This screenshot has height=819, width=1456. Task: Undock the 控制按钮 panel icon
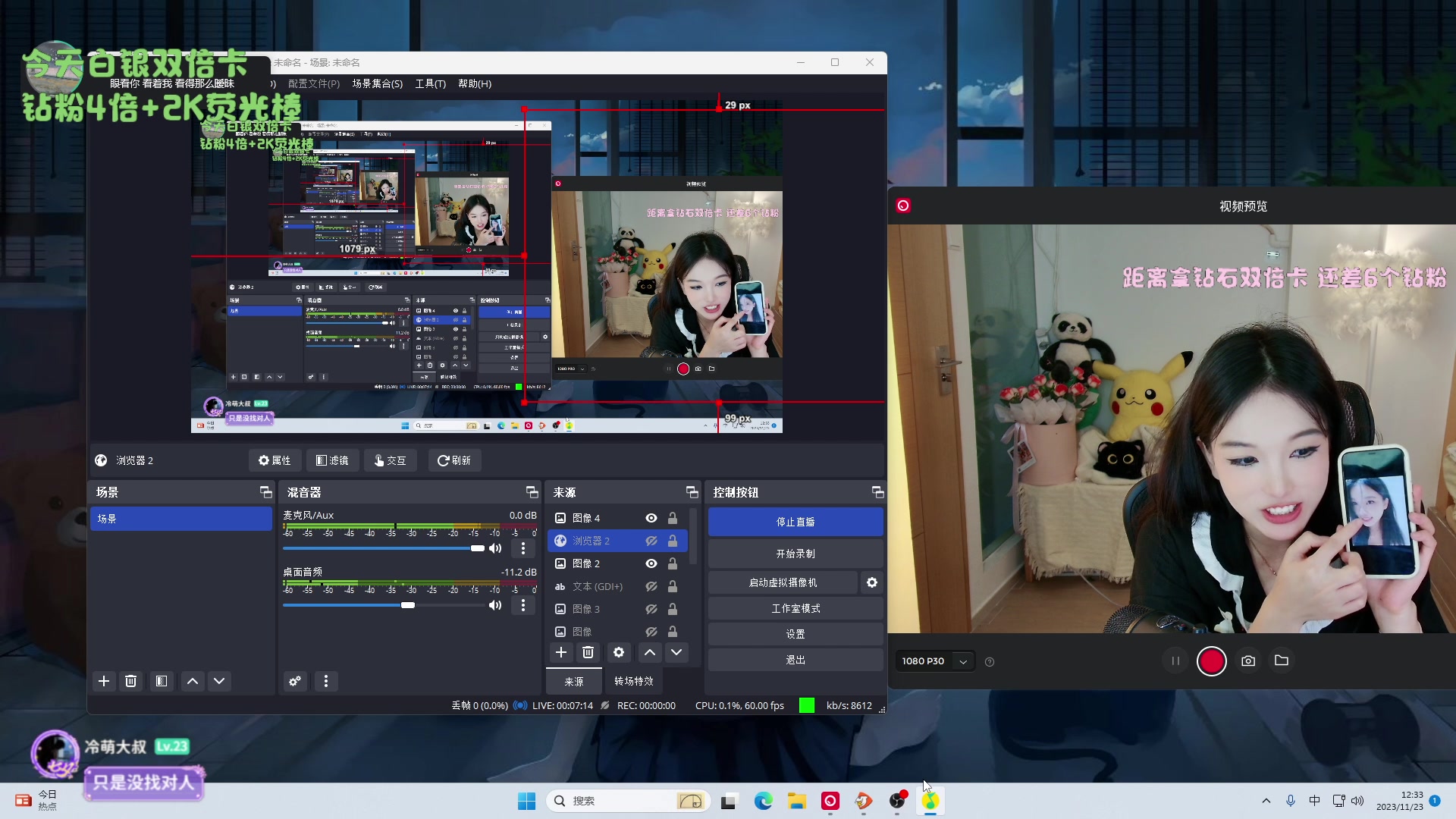coord(877,492)
